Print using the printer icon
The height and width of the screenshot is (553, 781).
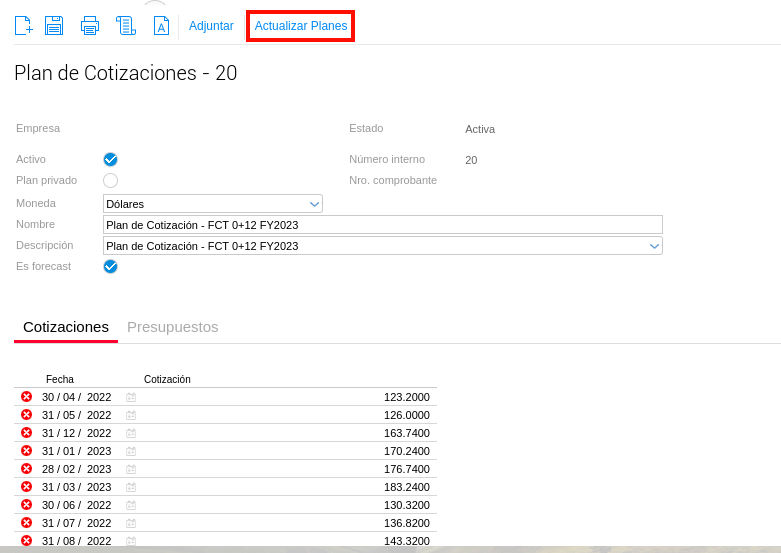[x=90, y=26]
